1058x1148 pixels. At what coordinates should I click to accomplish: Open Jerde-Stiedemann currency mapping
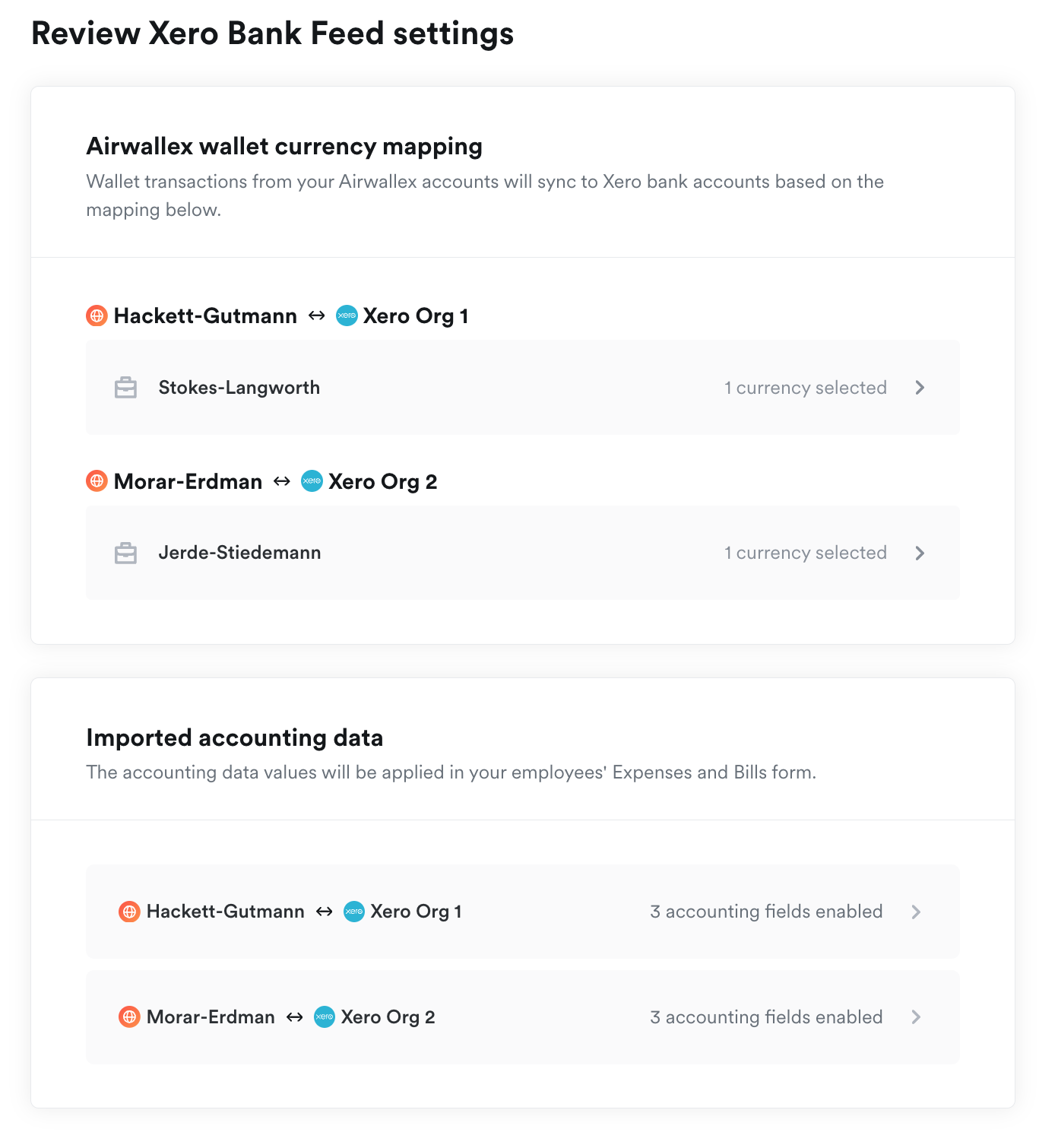[523, 553]
